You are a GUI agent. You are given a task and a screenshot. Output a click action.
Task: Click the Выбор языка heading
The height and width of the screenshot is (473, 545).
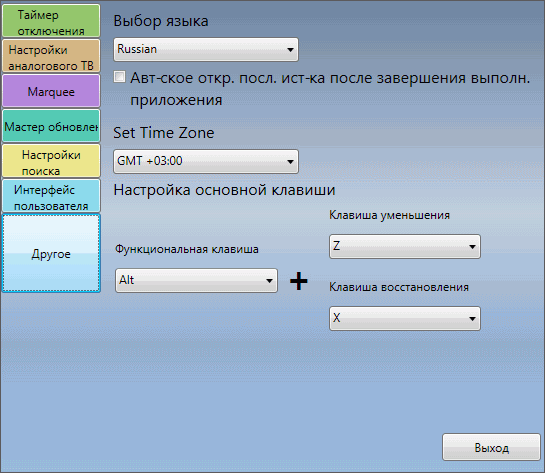click(161, 21)
